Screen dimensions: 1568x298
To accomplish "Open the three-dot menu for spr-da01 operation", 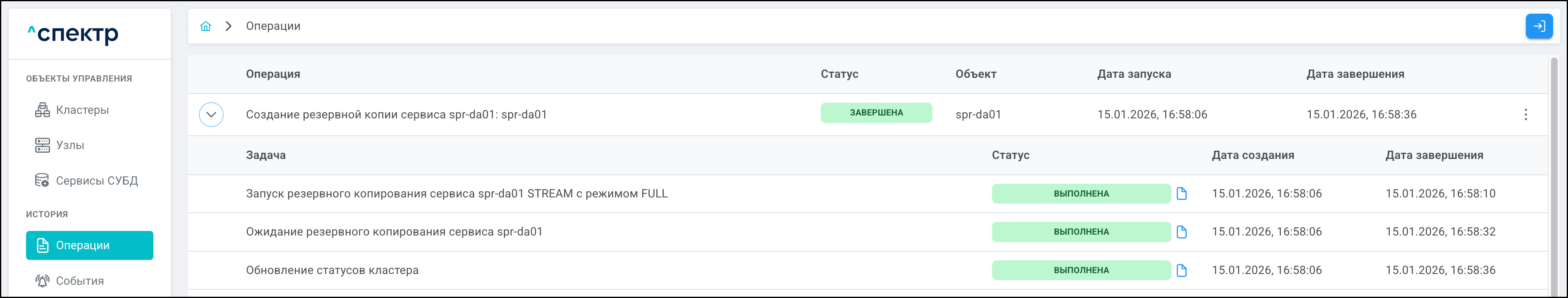I will click(x=1525, y=115).
